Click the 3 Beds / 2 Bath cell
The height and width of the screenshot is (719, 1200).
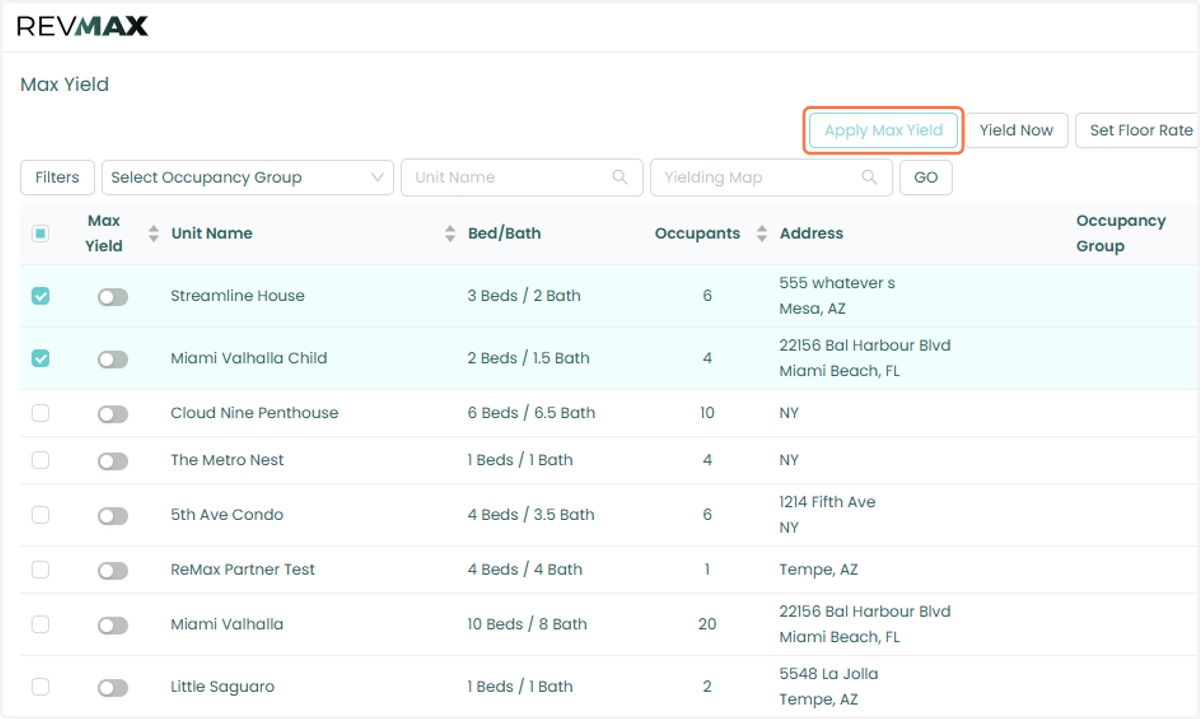pos(524,296)
